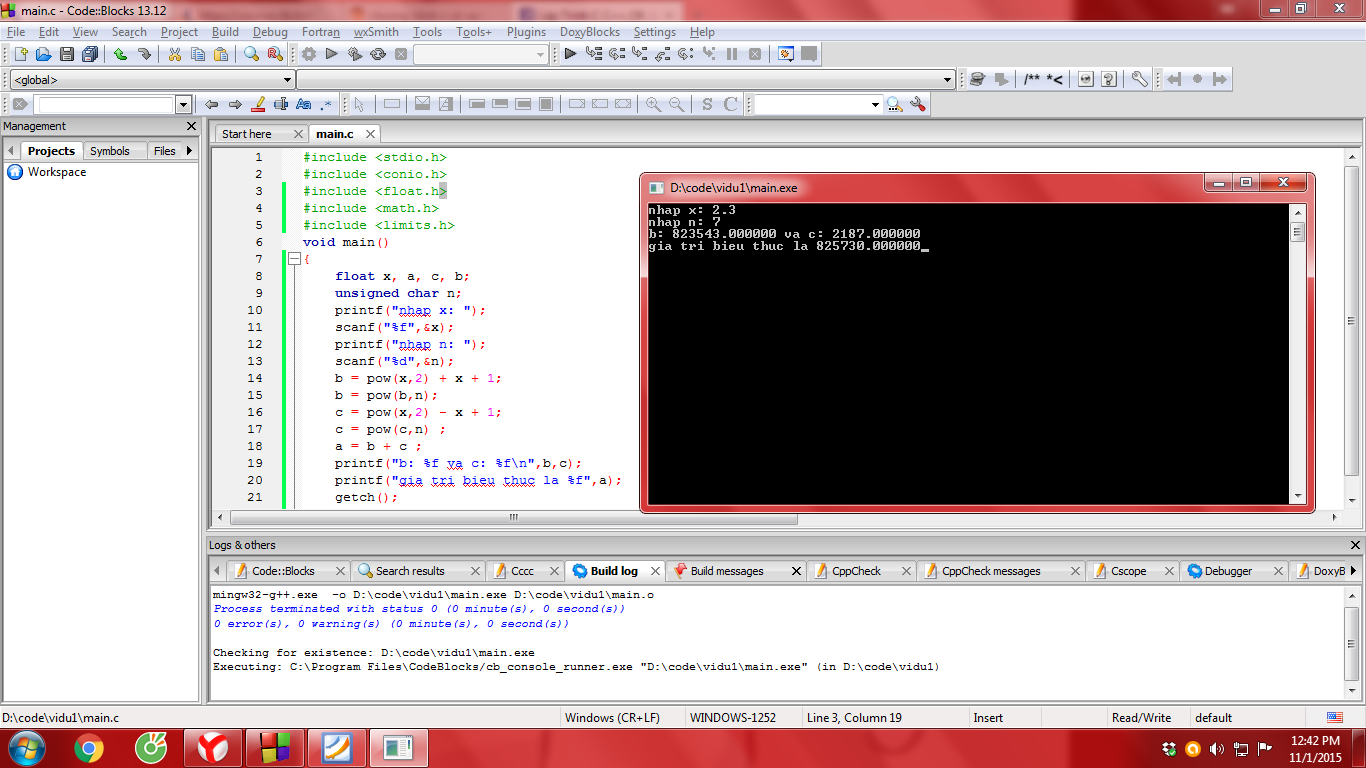Image resolution: width=1366 pixels, height=768 pixels.
Task: Click the Cut scissors icon
Action: pos(174,54)
